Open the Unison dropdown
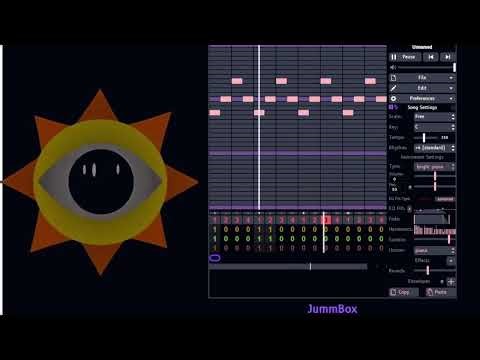This screenshot has width=480, height=360. (435, 250)
